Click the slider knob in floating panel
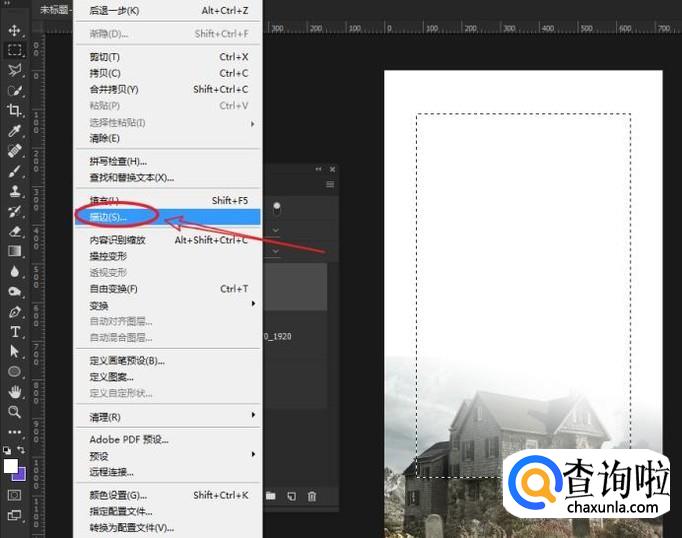 [x=277, y=208]
